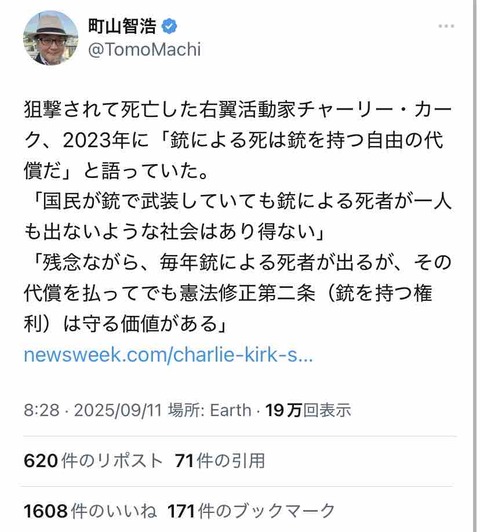The width and height of the screenshot is (480, 532).
Task: Click the line ending は守る価値がある」
Action: (125, 324)
